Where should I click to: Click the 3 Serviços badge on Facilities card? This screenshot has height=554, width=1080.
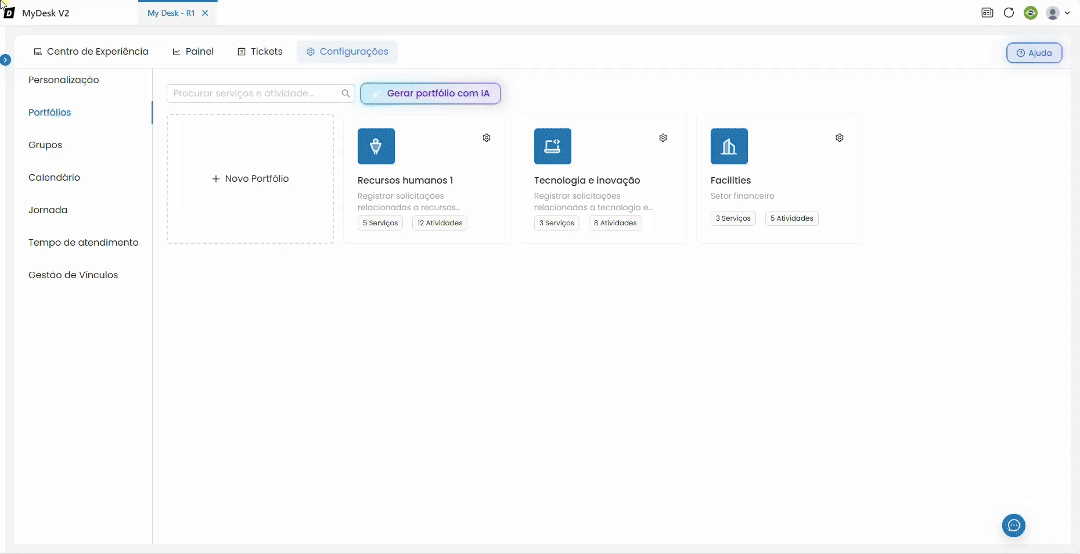733,218
